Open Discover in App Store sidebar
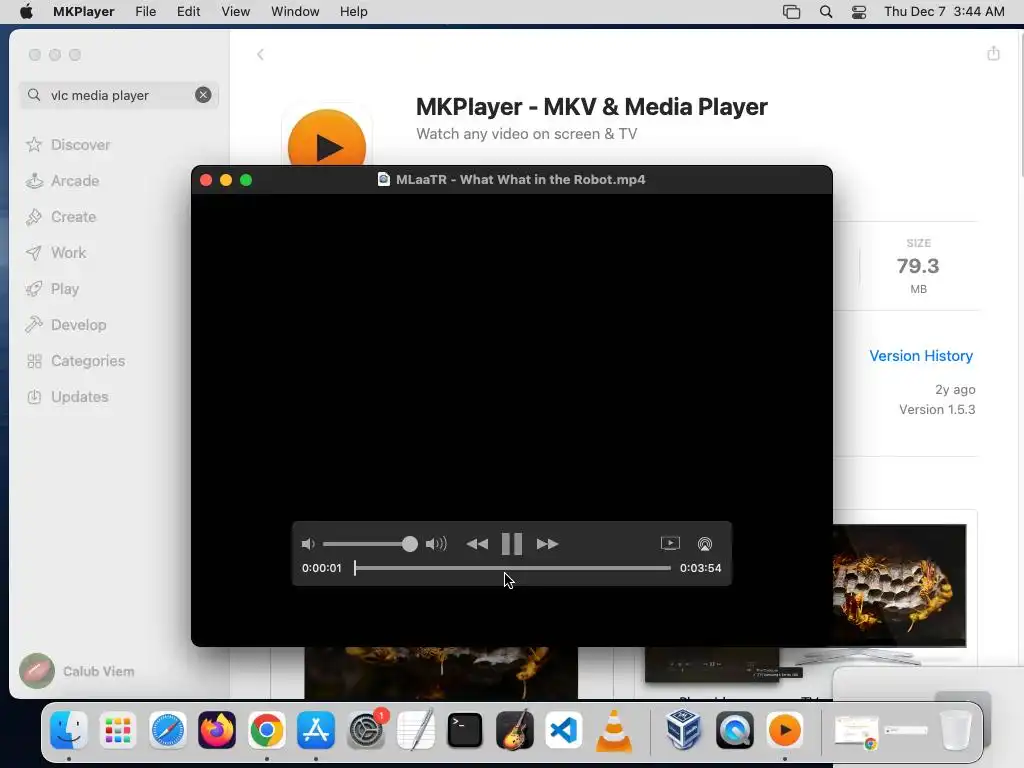Screen dimensions: 1024x768 (x=68, y=145)
